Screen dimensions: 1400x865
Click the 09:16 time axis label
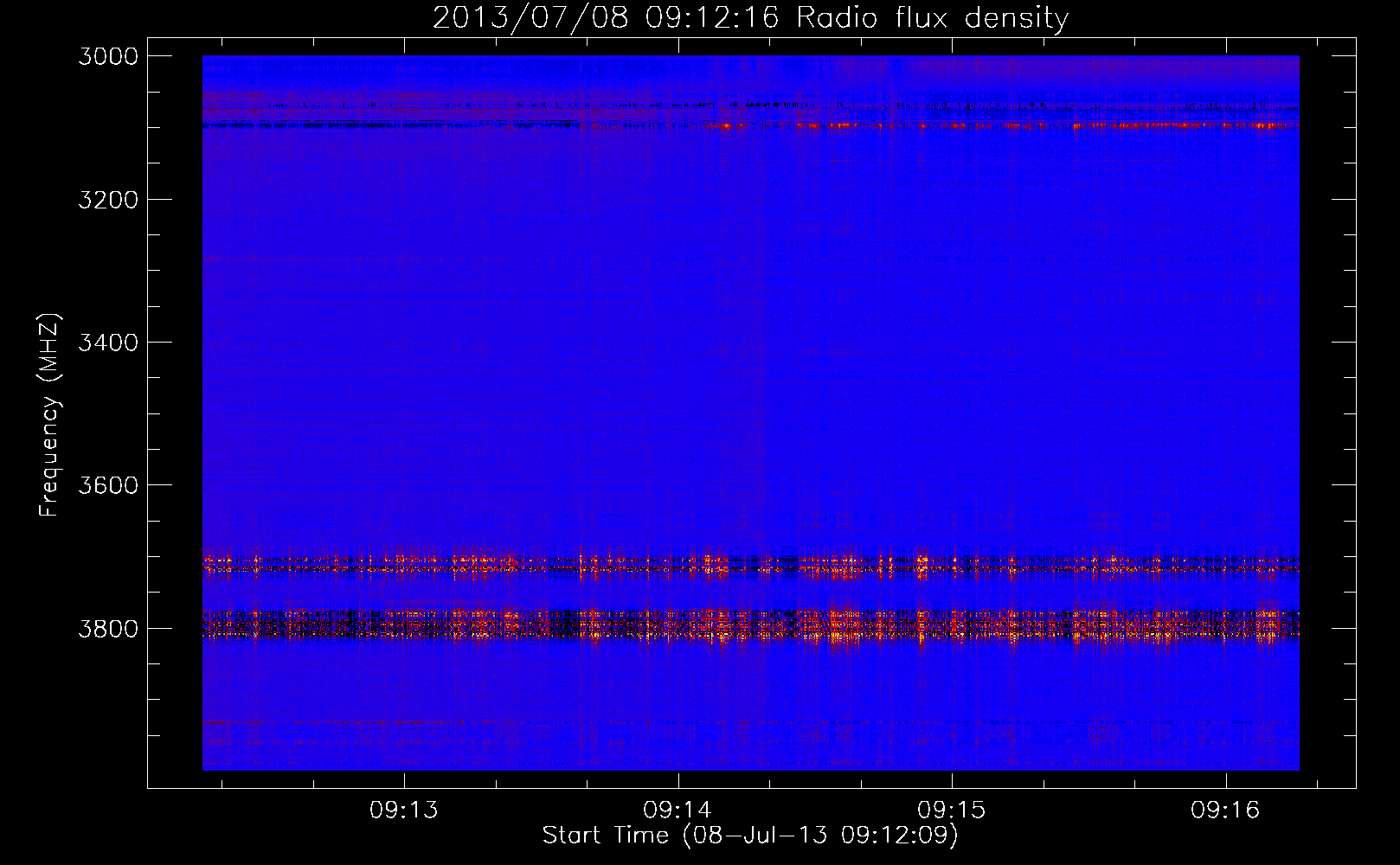coord(1225,811)
